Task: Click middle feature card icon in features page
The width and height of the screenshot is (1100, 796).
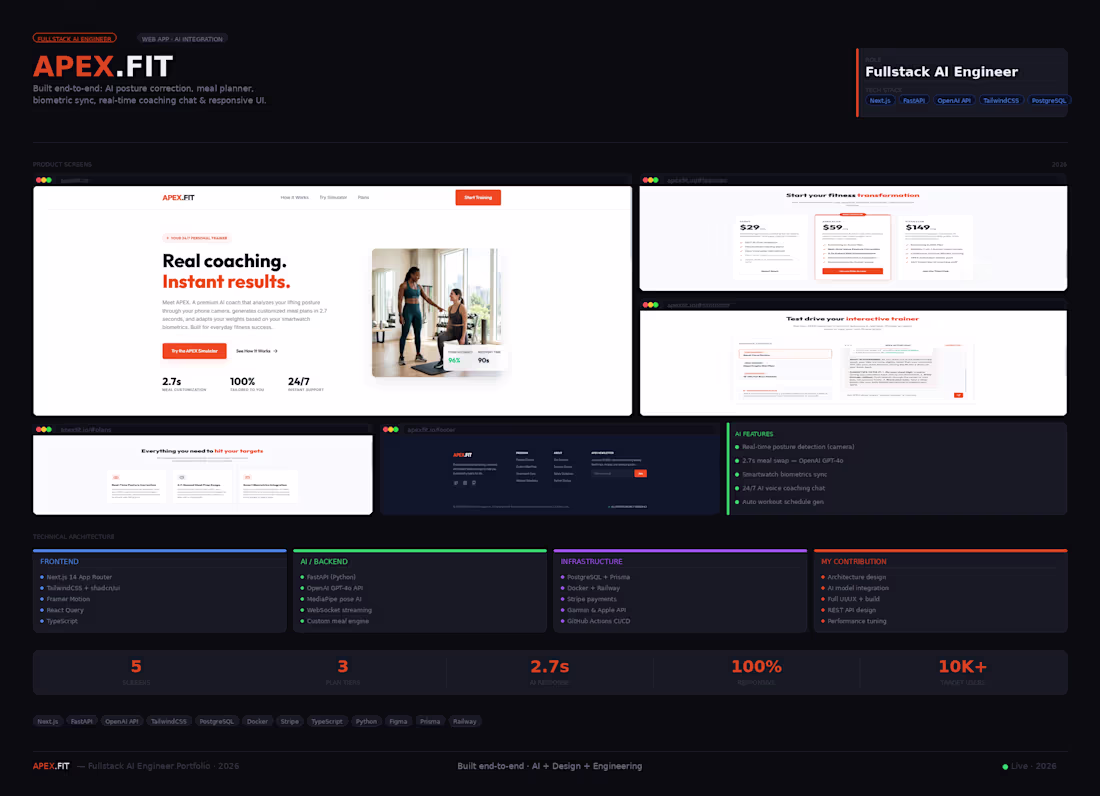Action: click(x=182, y=478)
